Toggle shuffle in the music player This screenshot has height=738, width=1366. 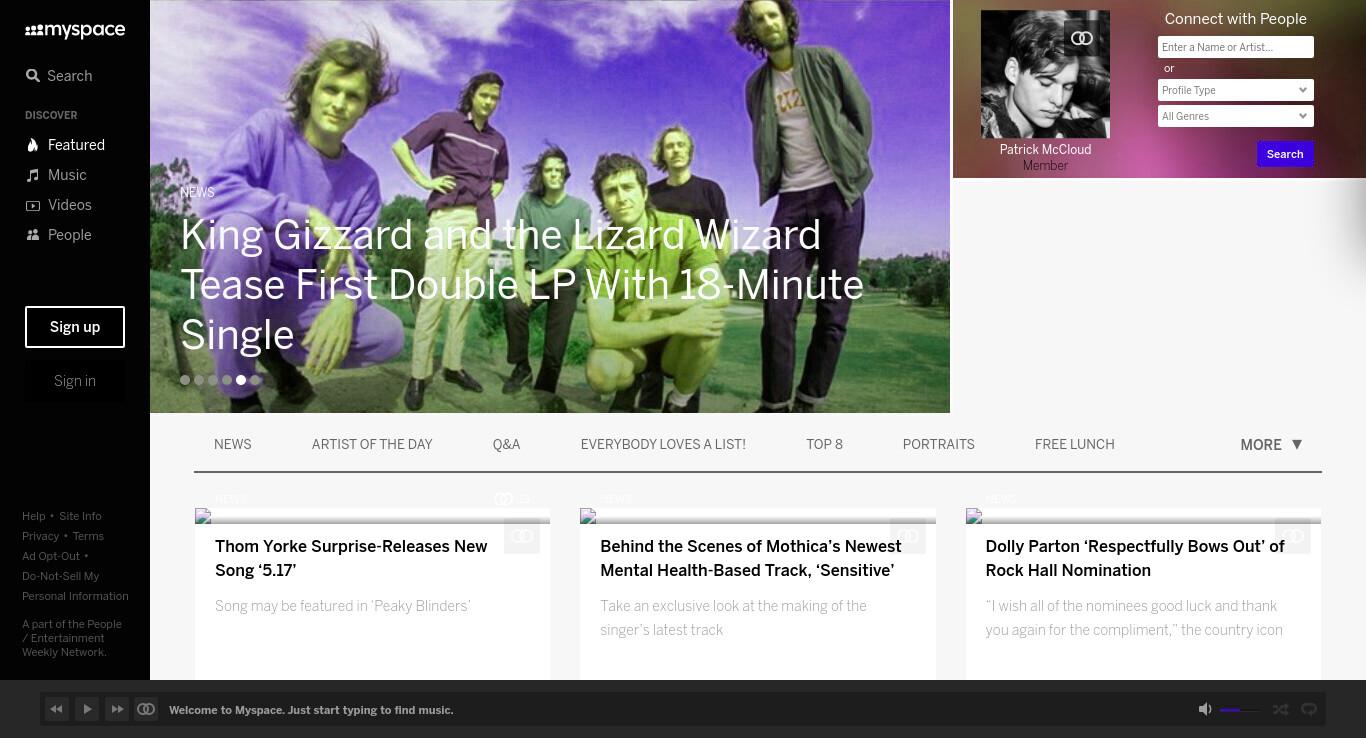pyautogui.click(x=1280, y=709)
